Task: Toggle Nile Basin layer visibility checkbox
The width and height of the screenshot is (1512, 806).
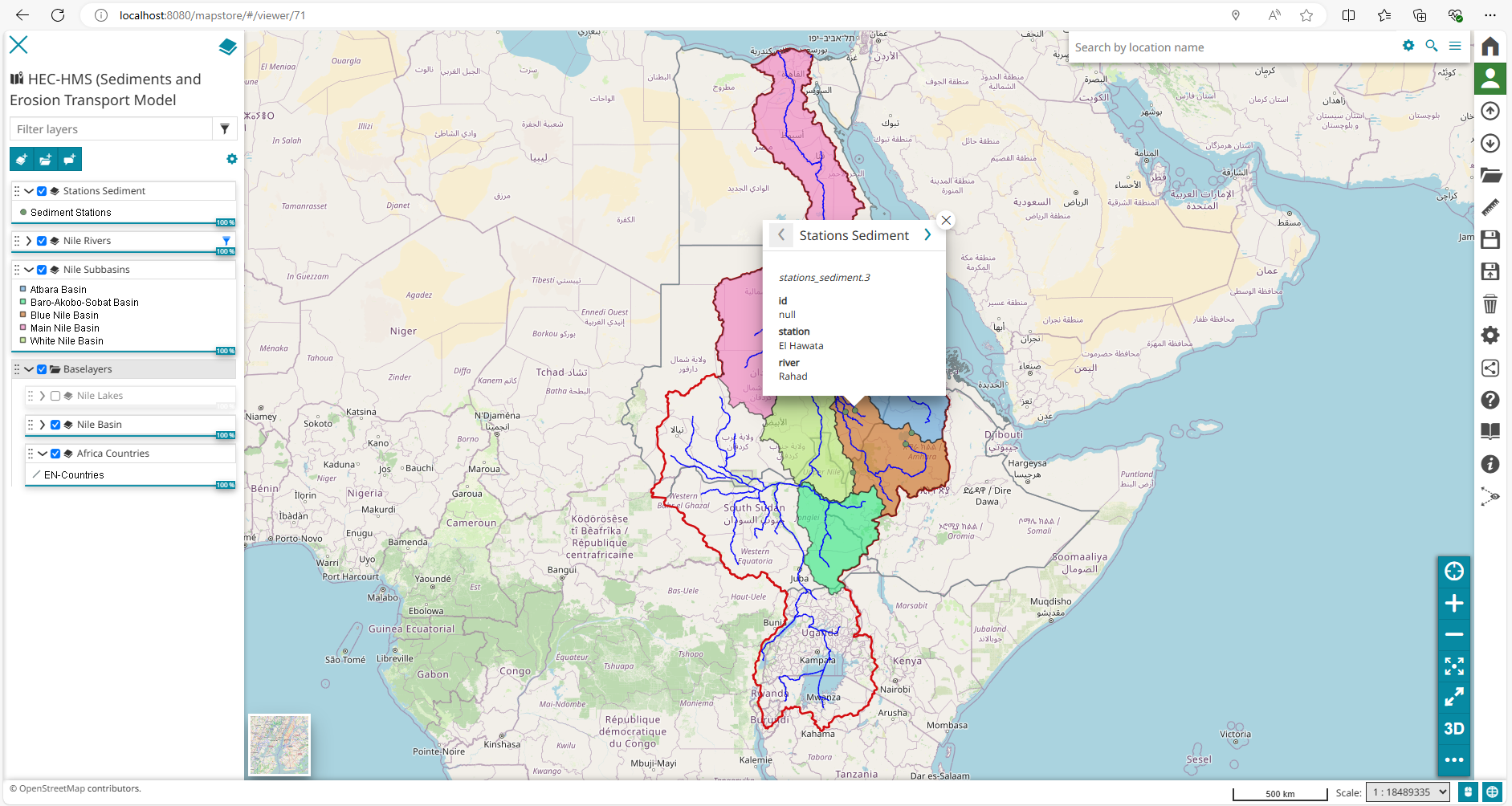Action: 55,425
